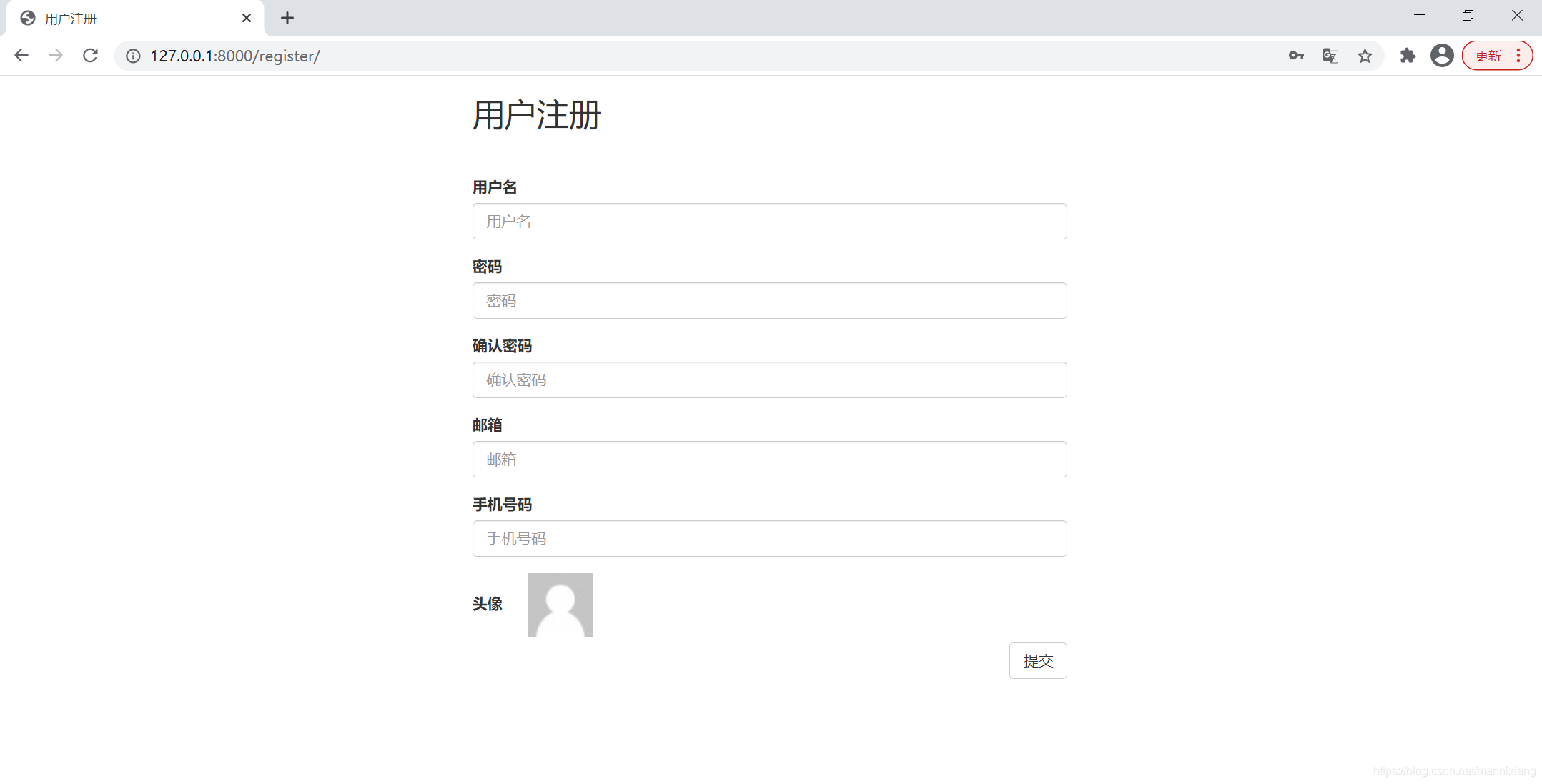Reload the register page
Viewport: 1542px width, 784px height.
coord(90,56)
